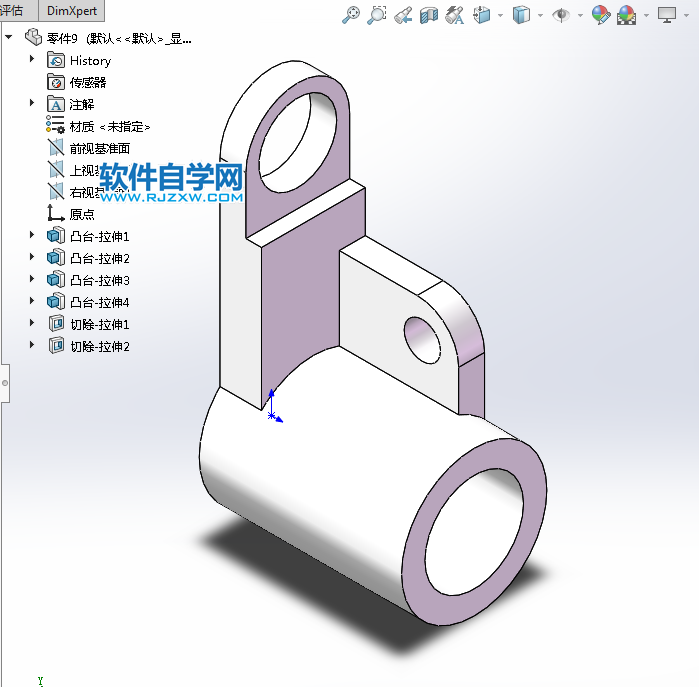Open the View Orientation dropdown arrow
Viewport: 699px width, 687px height.
pos(500,16)
